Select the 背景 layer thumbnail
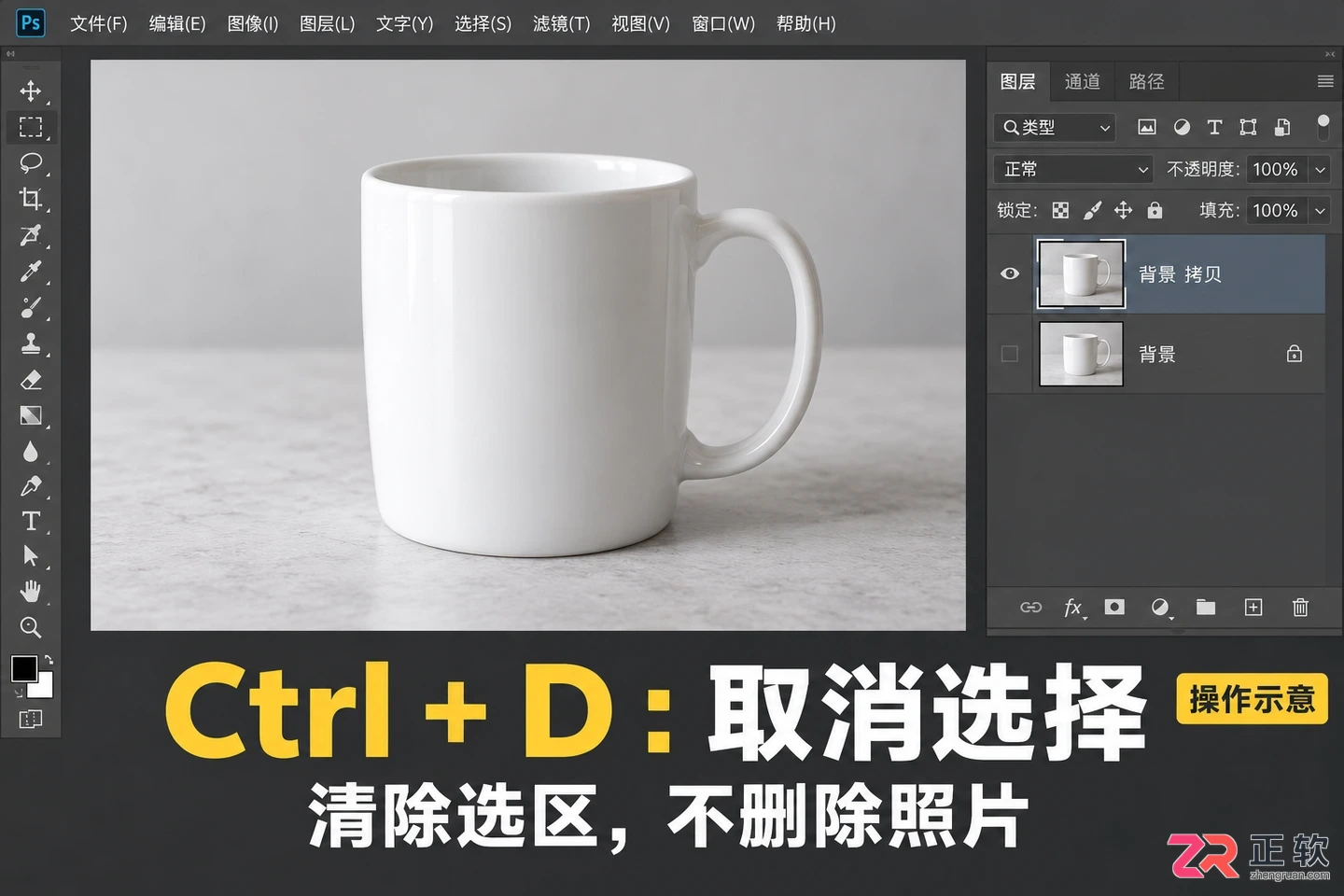This screenshot has width=1344, height=896. (1081, 354)
